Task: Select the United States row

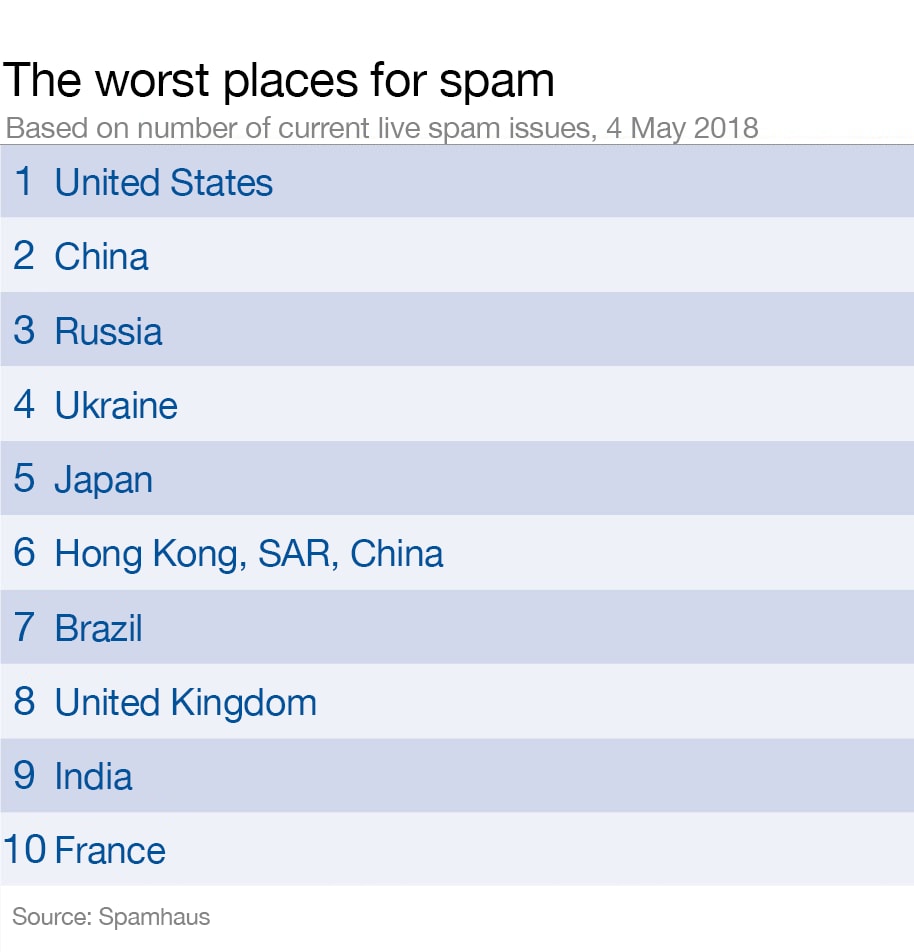Action: 457,181
